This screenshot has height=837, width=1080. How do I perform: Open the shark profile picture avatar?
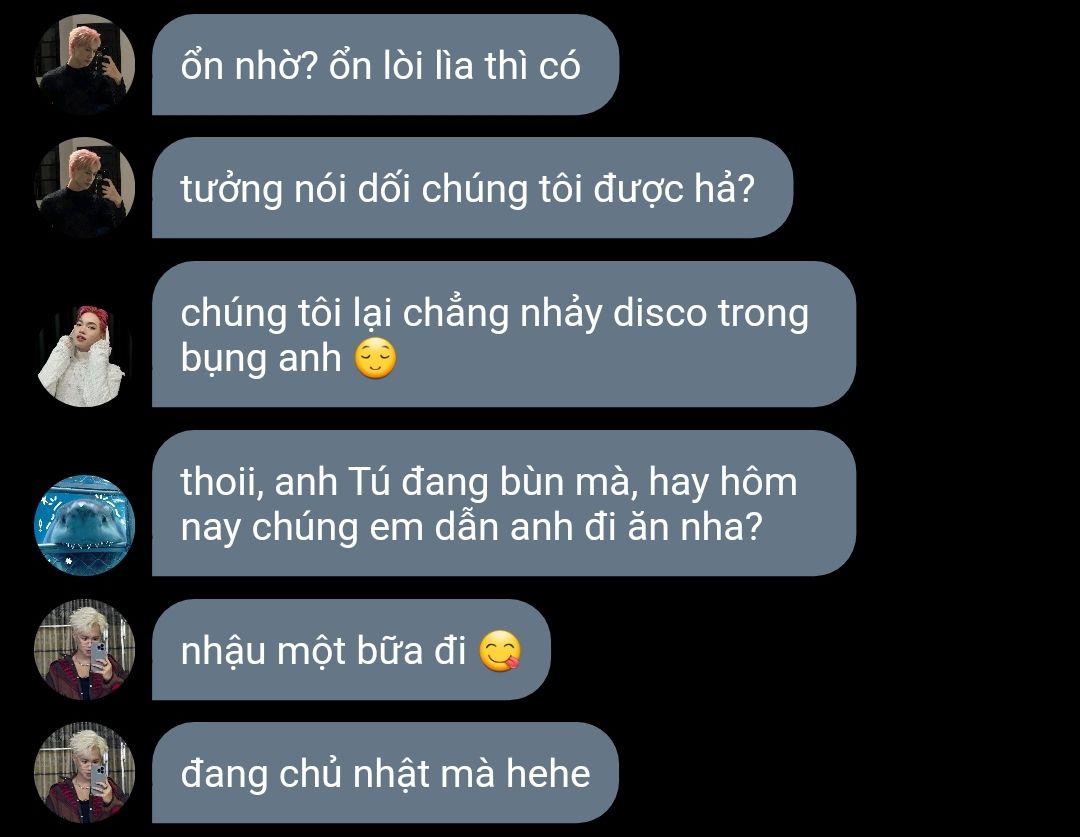[85, 525]
